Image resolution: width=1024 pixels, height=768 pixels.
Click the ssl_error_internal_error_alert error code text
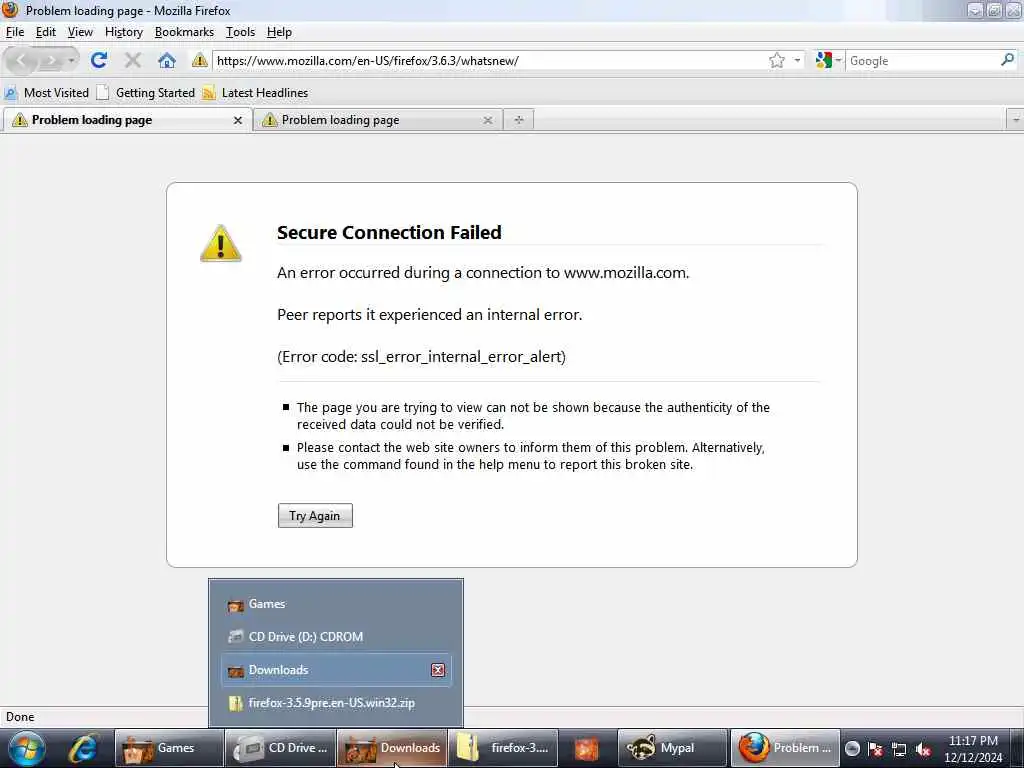(461, 357)
